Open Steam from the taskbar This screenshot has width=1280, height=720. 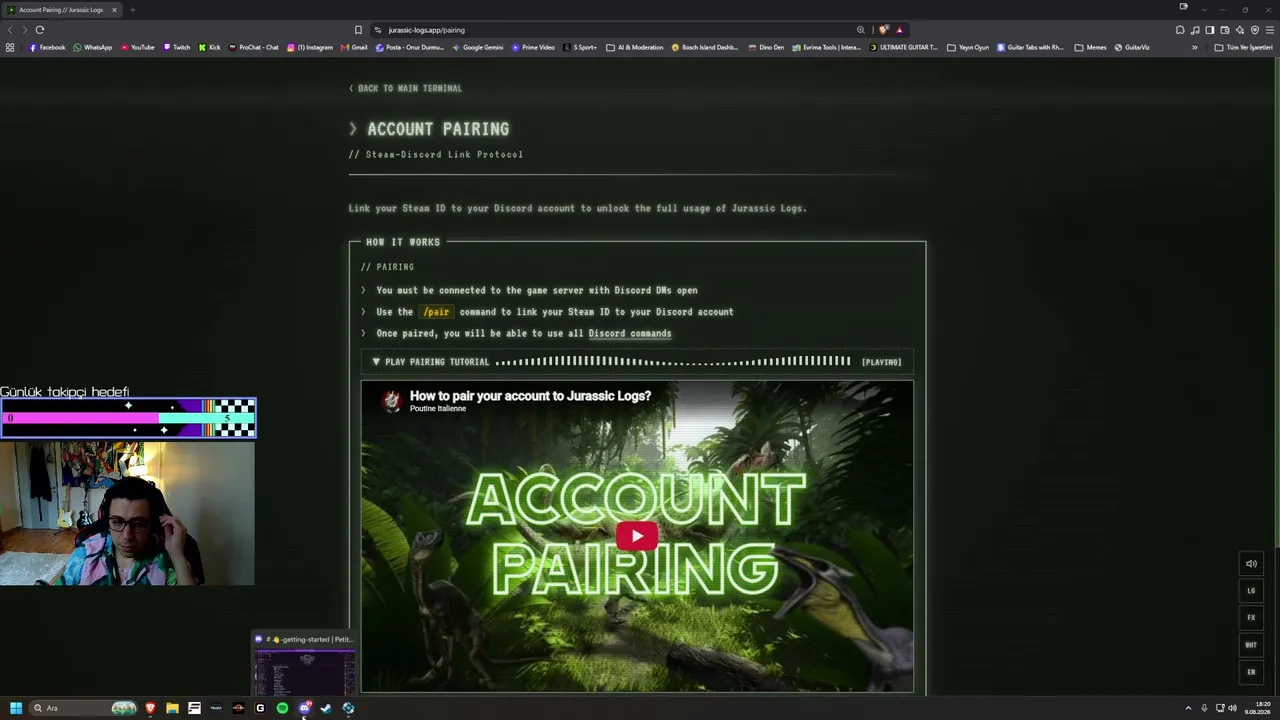(x=326, y=708)
